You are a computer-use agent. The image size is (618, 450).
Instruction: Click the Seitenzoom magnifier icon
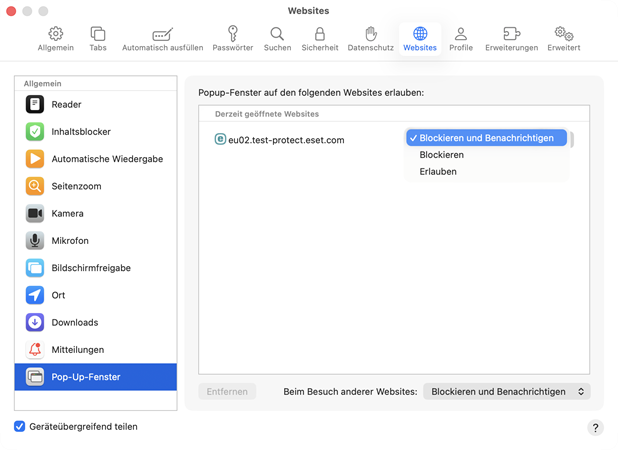(x=35, y=186)
